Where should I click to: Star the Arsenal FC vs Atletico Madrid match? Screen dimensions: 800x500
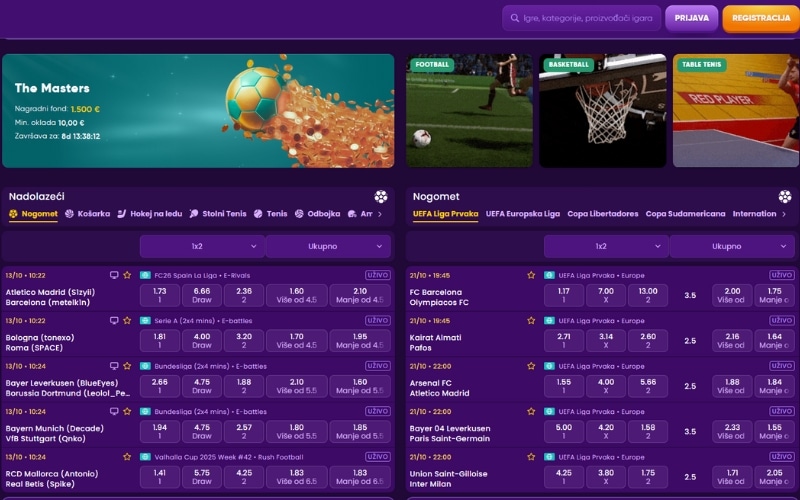[x=531, y=366]
